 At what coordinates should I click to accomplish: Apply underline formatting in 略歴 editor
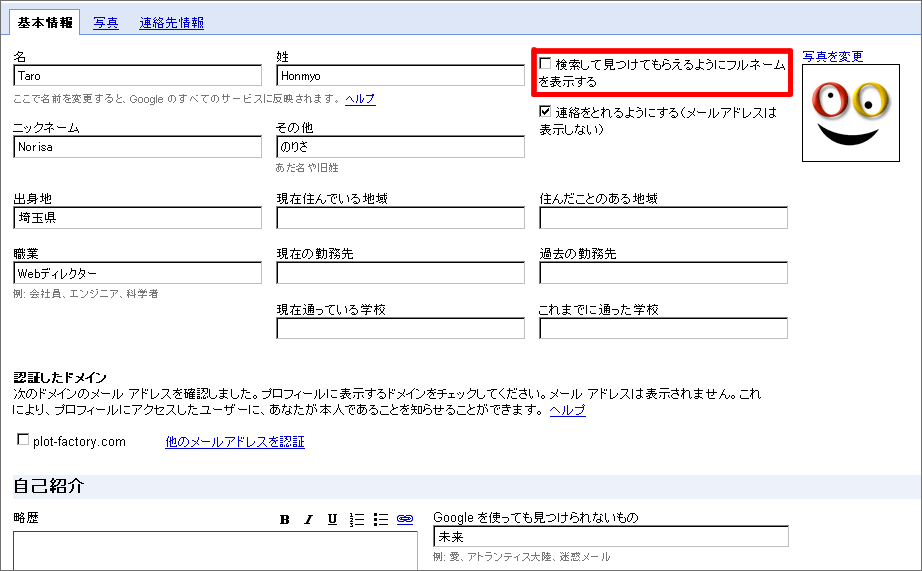[x=332, y=519]
